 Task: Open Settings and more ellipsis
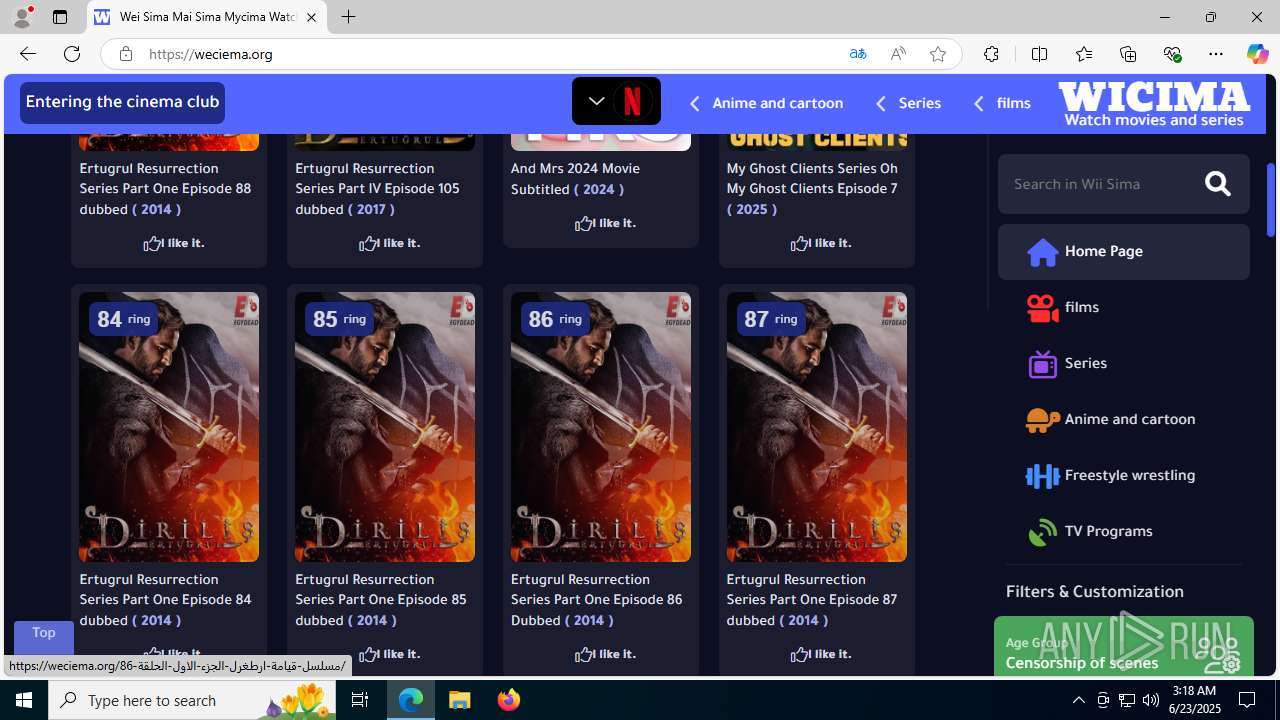coord(1215,54)
